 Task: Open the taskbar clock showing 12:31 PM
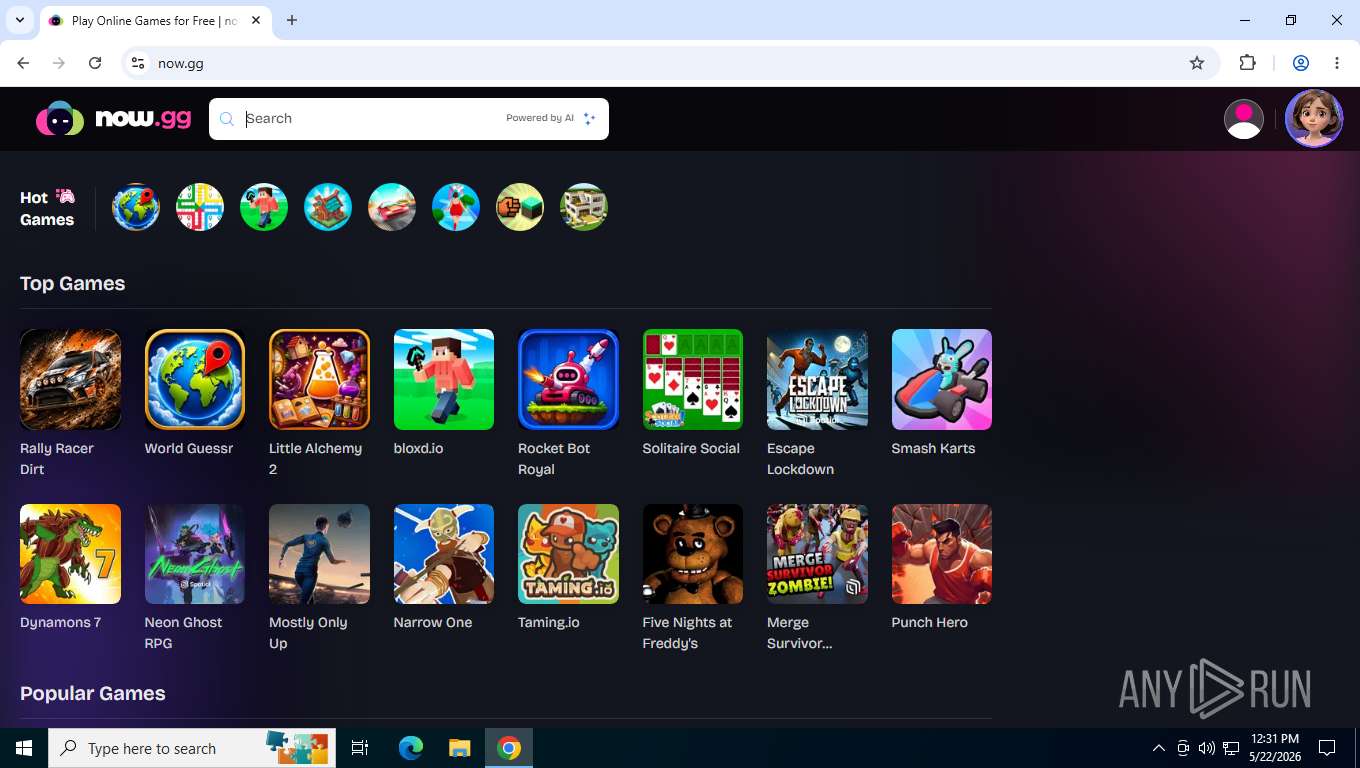(x=1274, y=748)
